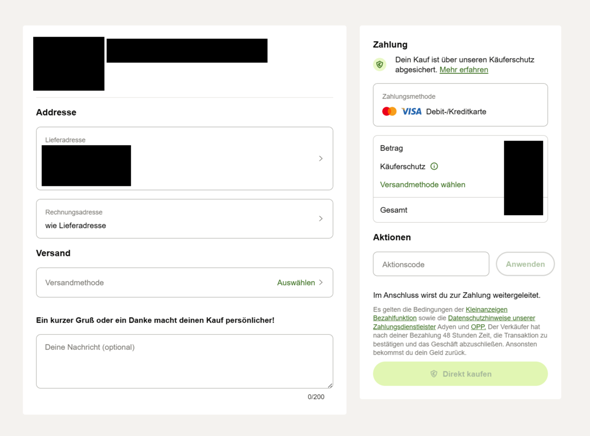Focus the Deine Nachricht message box
The height and width of the screenshot is (436, 590).
(x=185, y=361)
